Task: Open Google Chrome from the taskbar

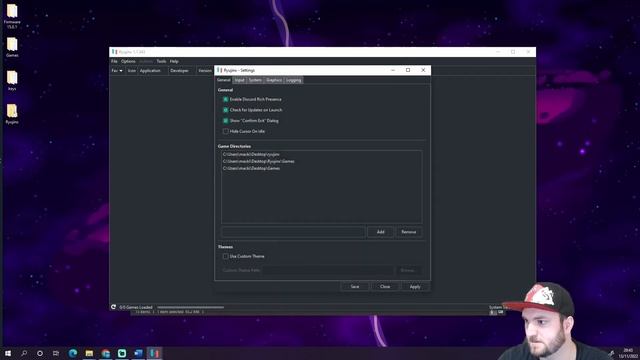Action: 106,353
